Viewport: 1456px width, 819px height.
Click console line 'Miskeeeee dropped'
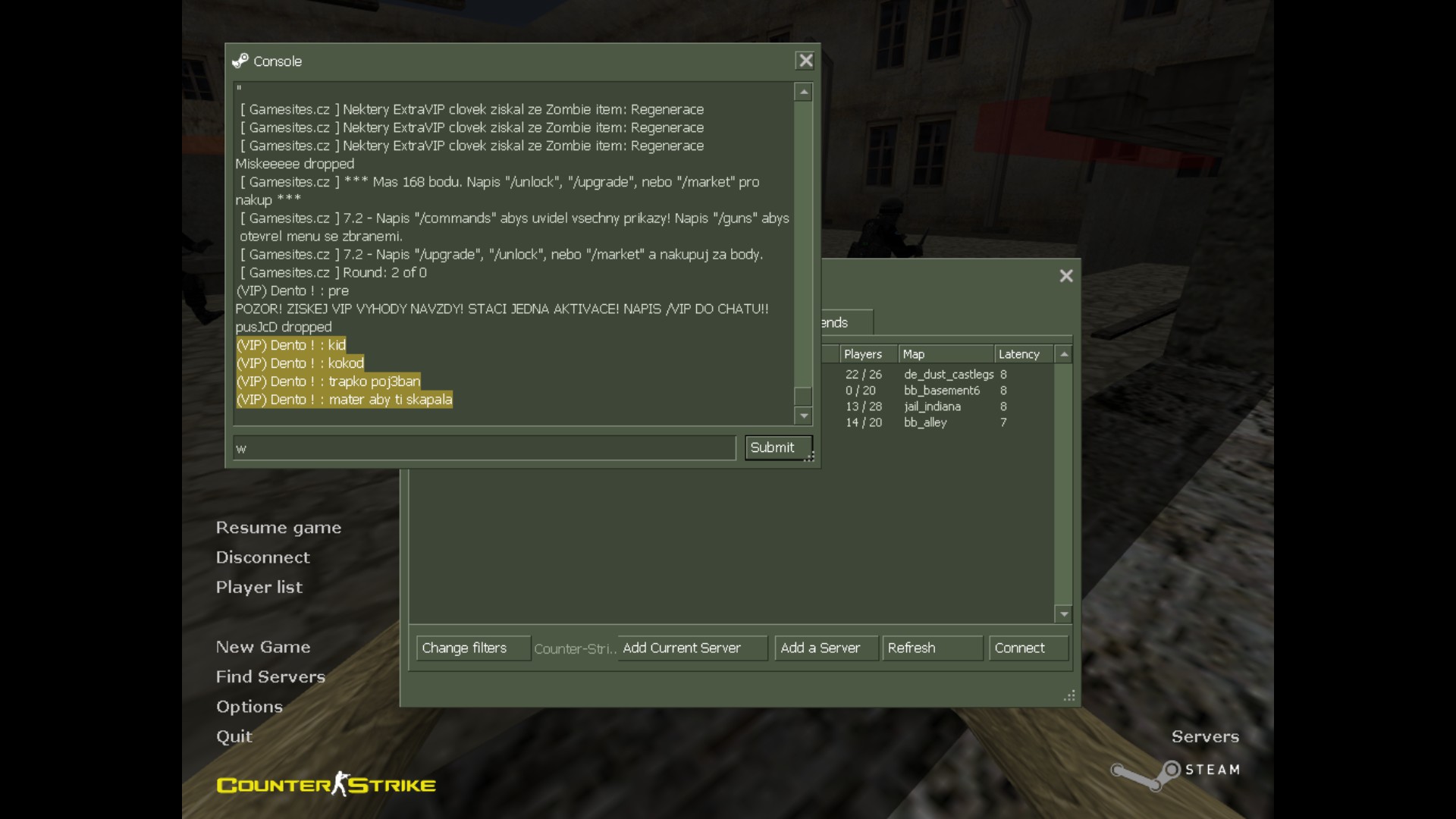pos(294,164)
